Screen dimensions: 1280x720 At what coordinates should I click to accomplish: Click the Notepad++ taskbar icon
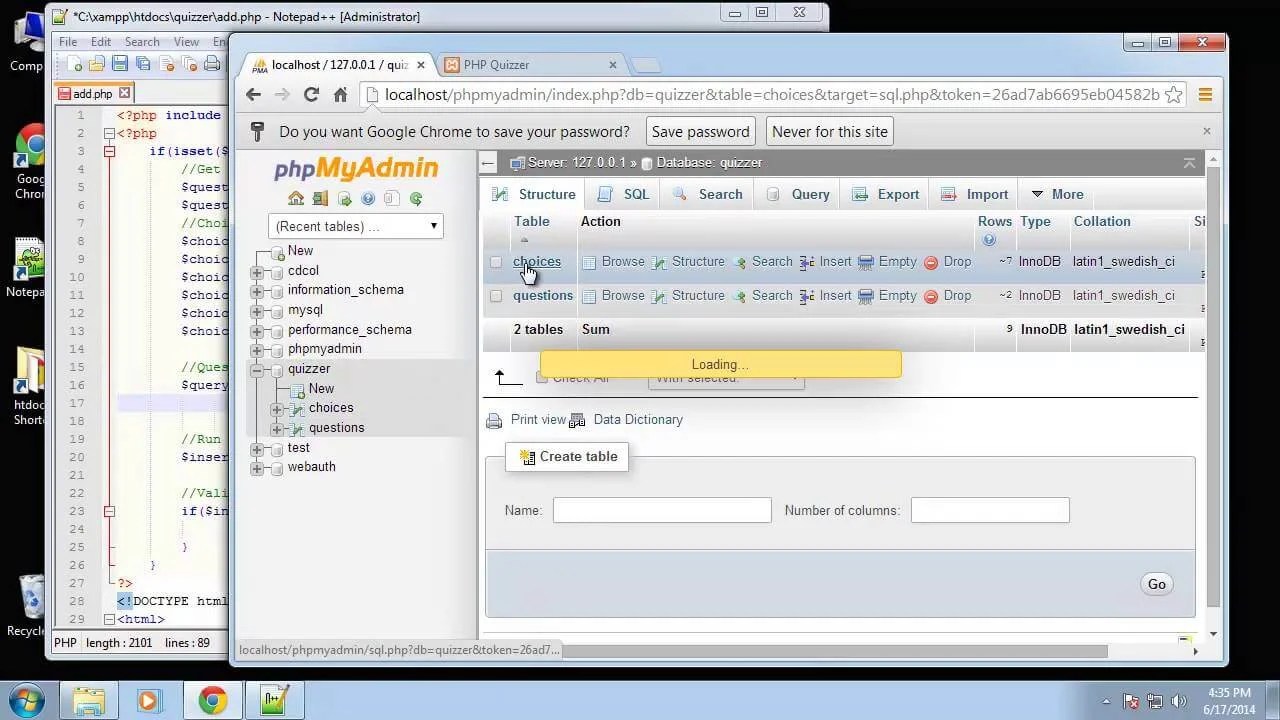pyautogui.click(x=274, y=700)
